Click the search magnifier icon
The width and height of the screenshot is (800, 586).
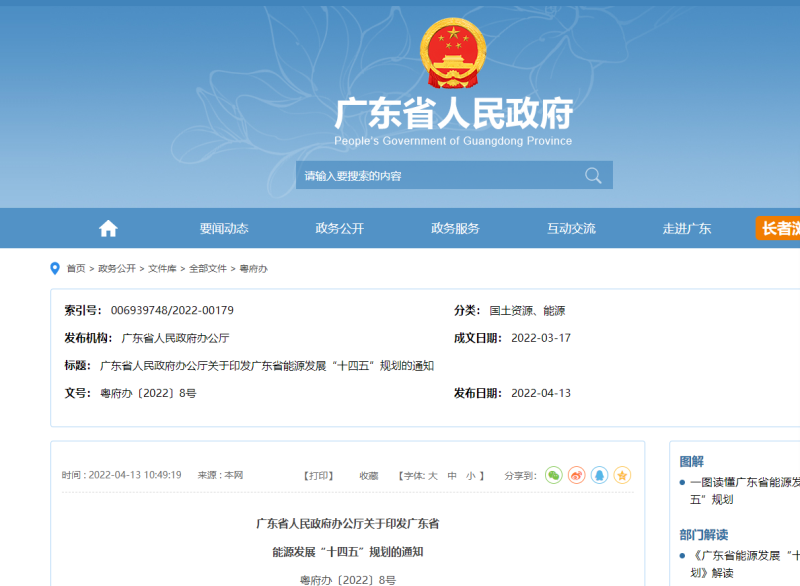tap(593, 176)
